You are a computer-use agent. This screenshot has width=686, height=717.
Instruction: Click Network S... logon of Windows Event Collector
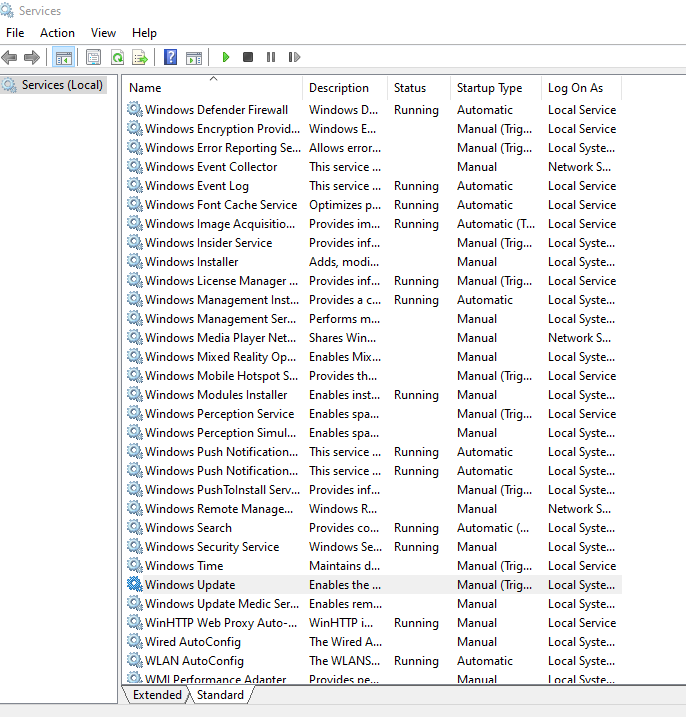[579, 167]
